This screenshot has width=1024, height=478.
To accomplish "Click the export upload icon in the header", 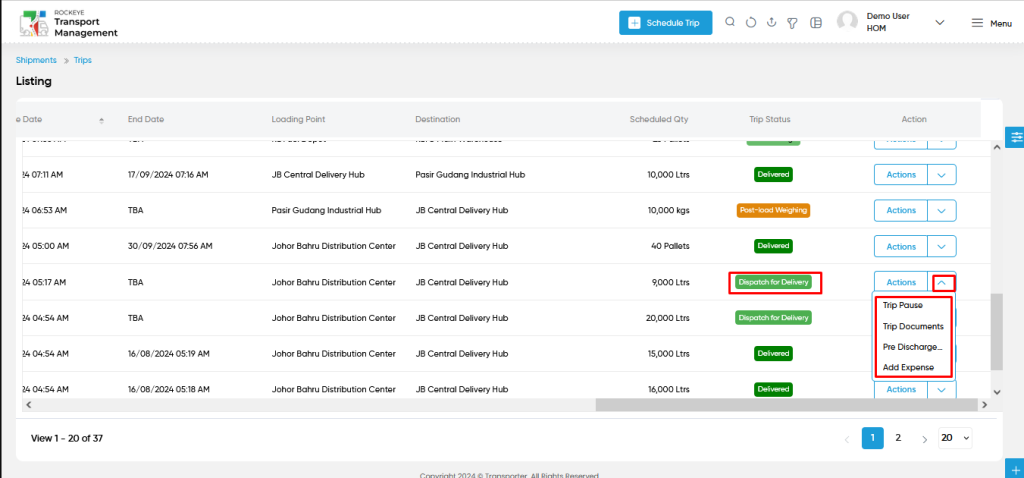I will tap(771, 23).
